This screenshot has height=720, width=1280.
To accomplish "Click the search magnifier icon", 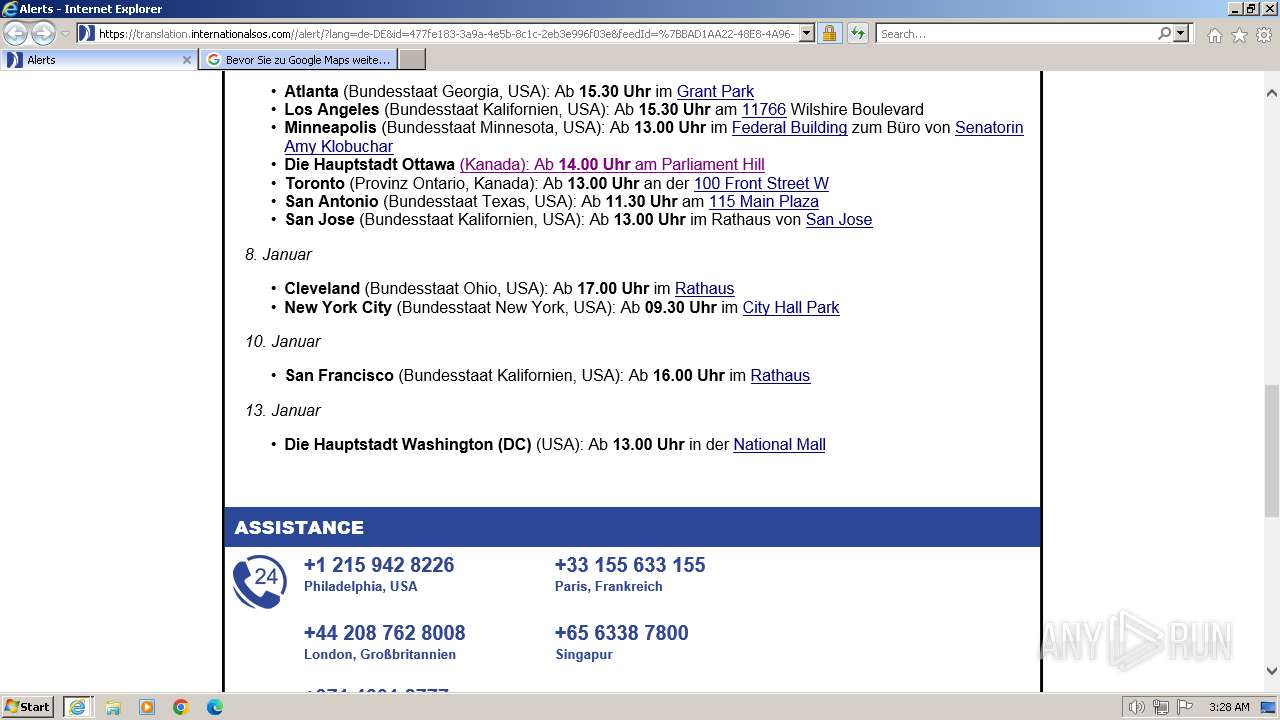I will tap(1164, 33).
